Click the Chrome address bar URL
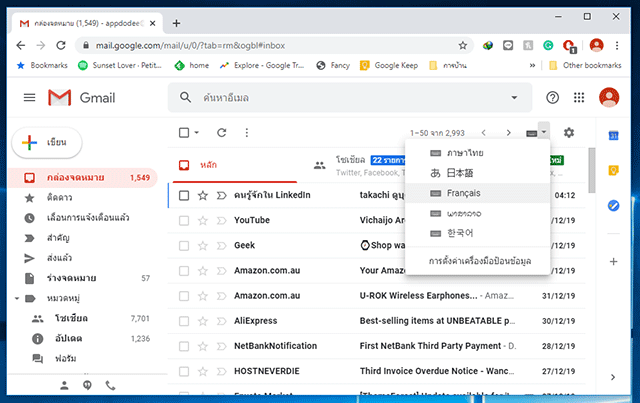Image resolution: width=640 pixels, height=403 pixels. pos(190,45)
